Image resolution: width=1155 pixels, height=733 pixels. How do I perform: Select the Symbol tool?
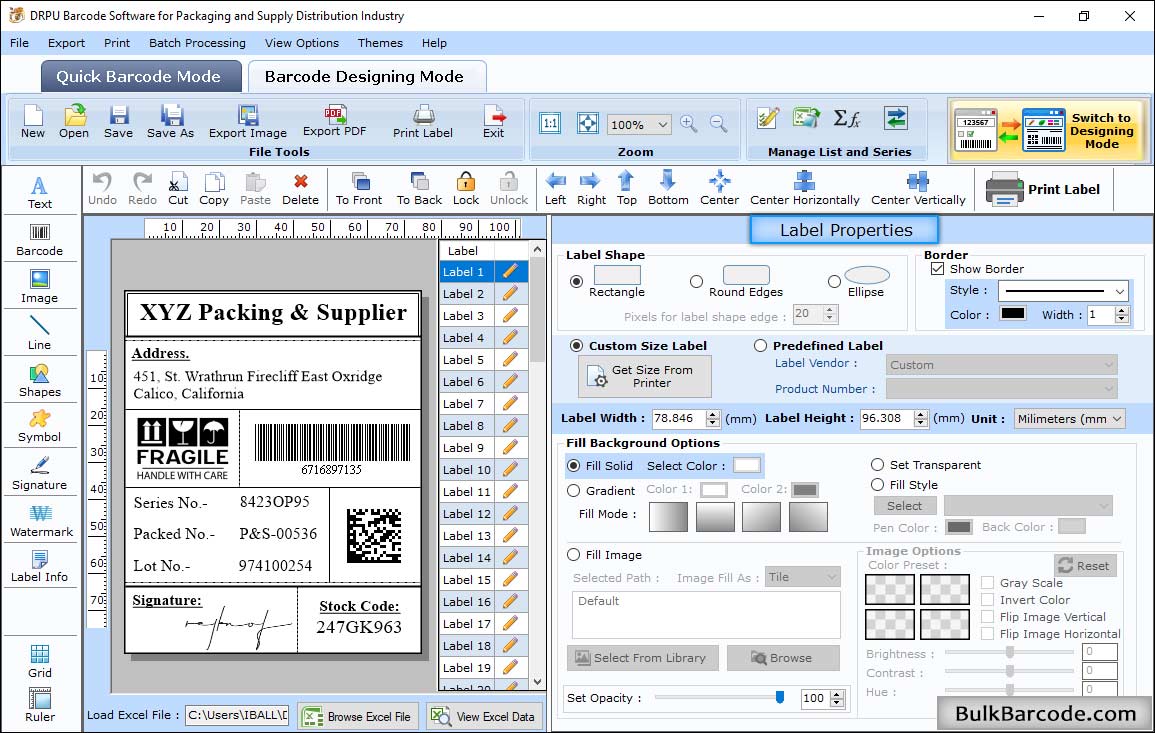point(40,427)
